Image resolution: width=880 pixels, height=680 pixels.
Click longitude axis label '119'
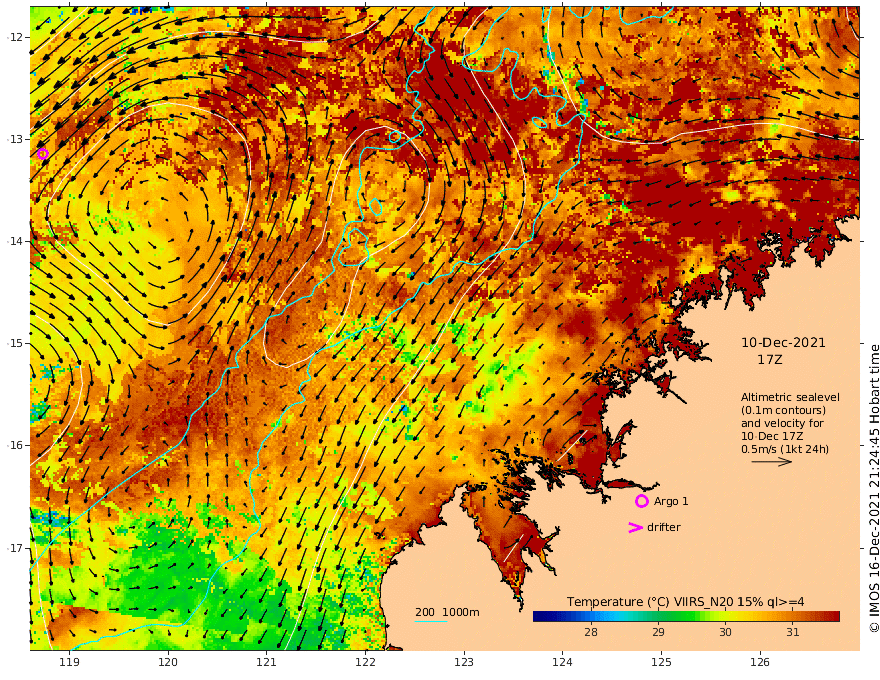pyautogui.click(x=69, y=662)
